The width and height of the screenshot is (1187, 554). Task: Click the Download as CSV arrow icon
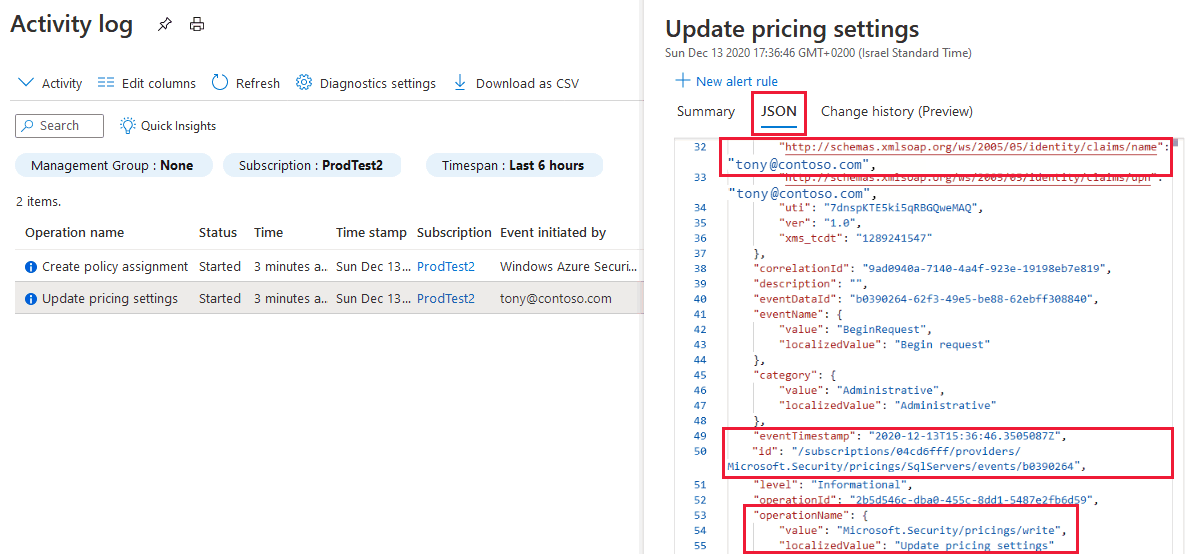point(460,83)
